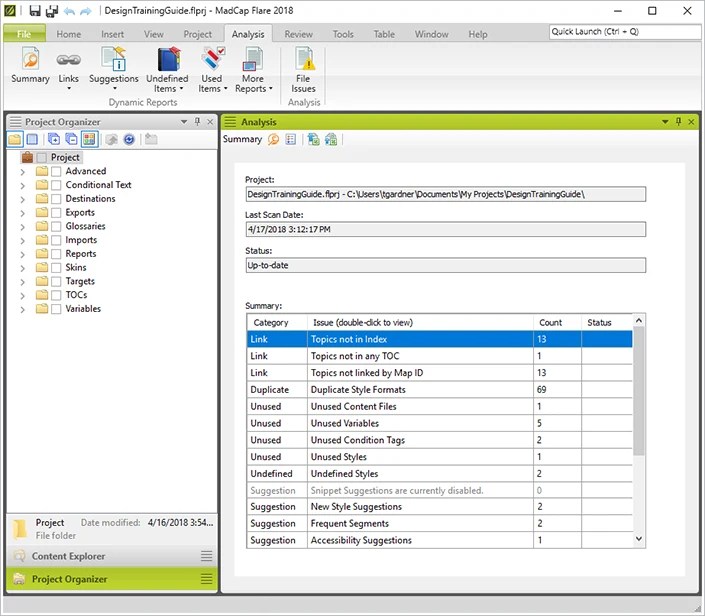The image size is (705, 616).
Task: Click the Redo arrow in title bar
Action: (x=85, y=11)
